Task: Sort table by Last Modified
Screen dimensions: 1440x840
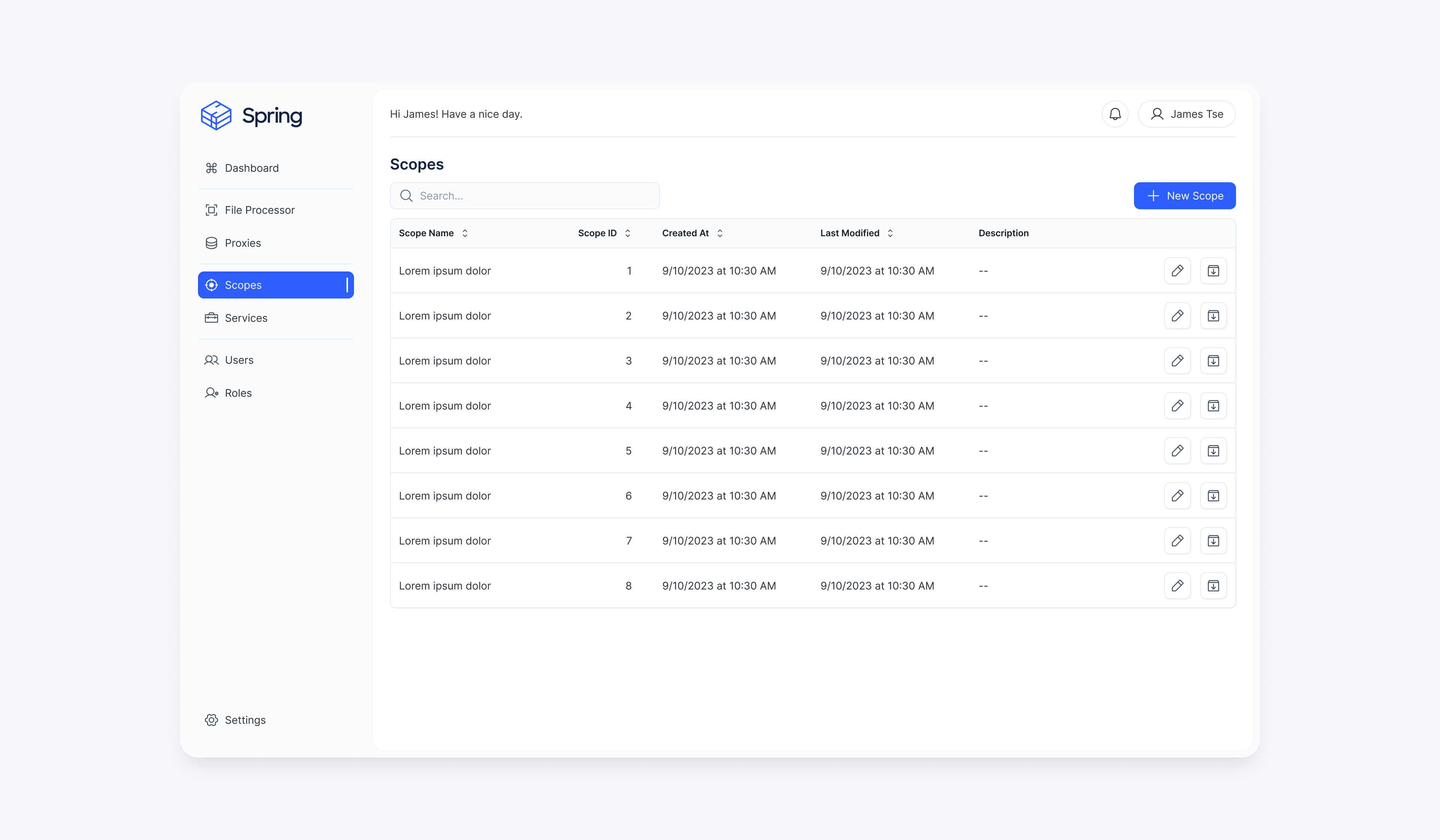Action: click(890, 233)
